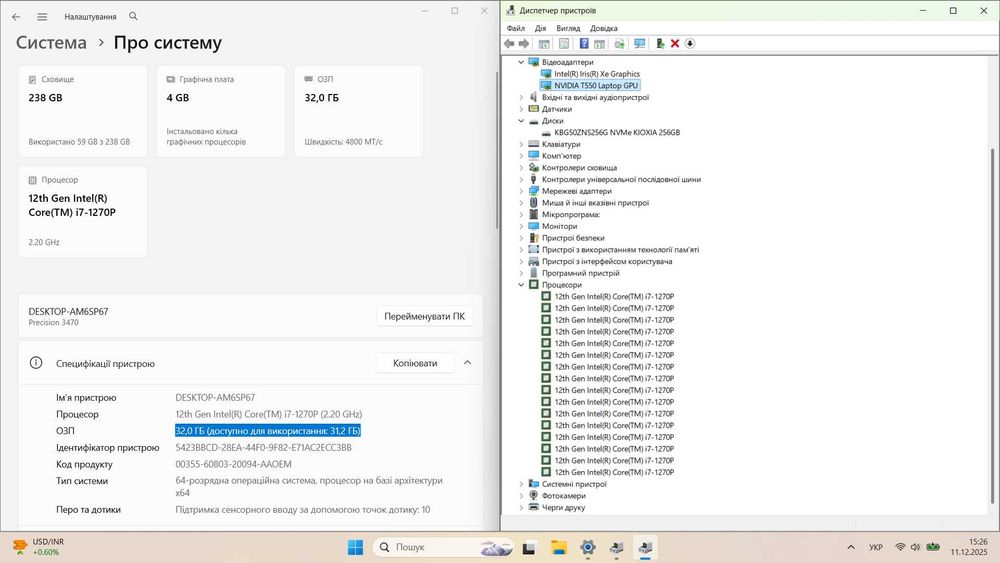Open the ОЗП 32,0 ГБ card
Image resolution: width=1000 pixels, height=563 pixels.
358,111
